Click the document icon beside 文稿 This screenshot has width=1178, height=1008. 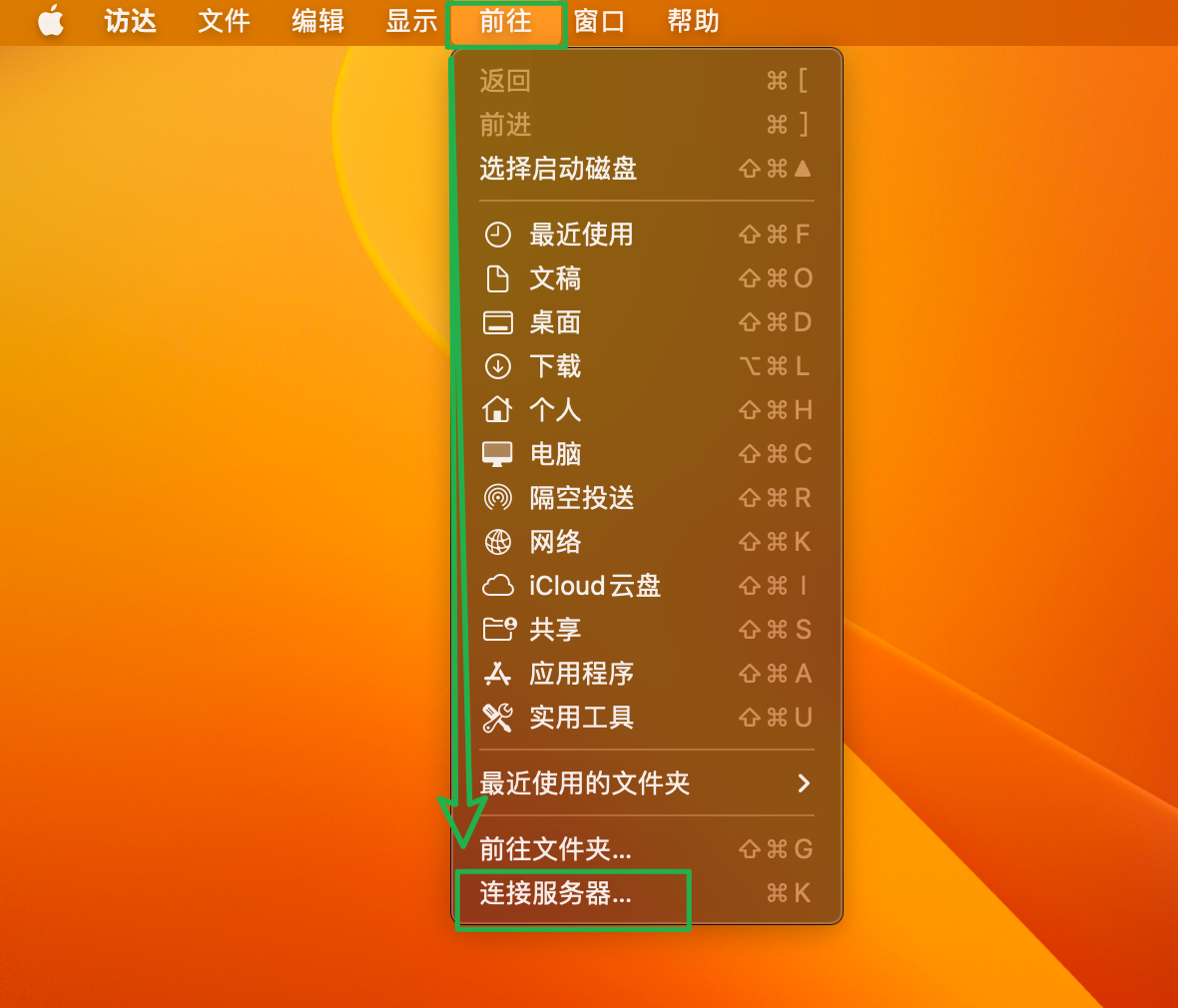[497, 278]
